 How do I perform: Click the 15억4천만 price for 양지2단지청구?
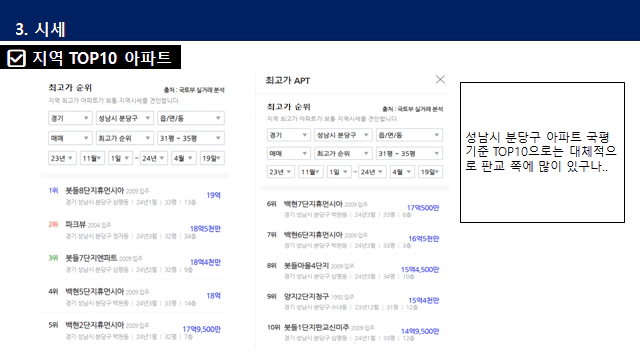coord(424,300)
